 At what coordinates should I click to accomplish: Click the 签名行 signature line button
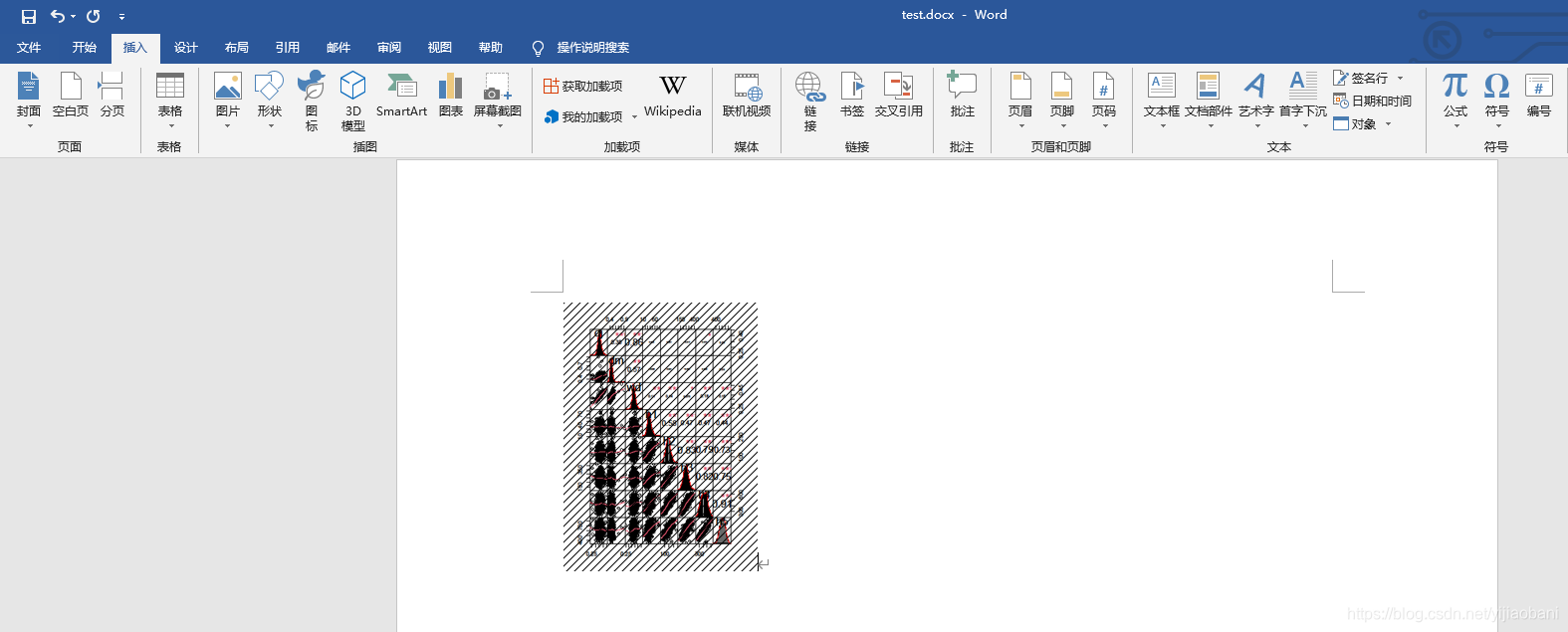pos(1361,78)
